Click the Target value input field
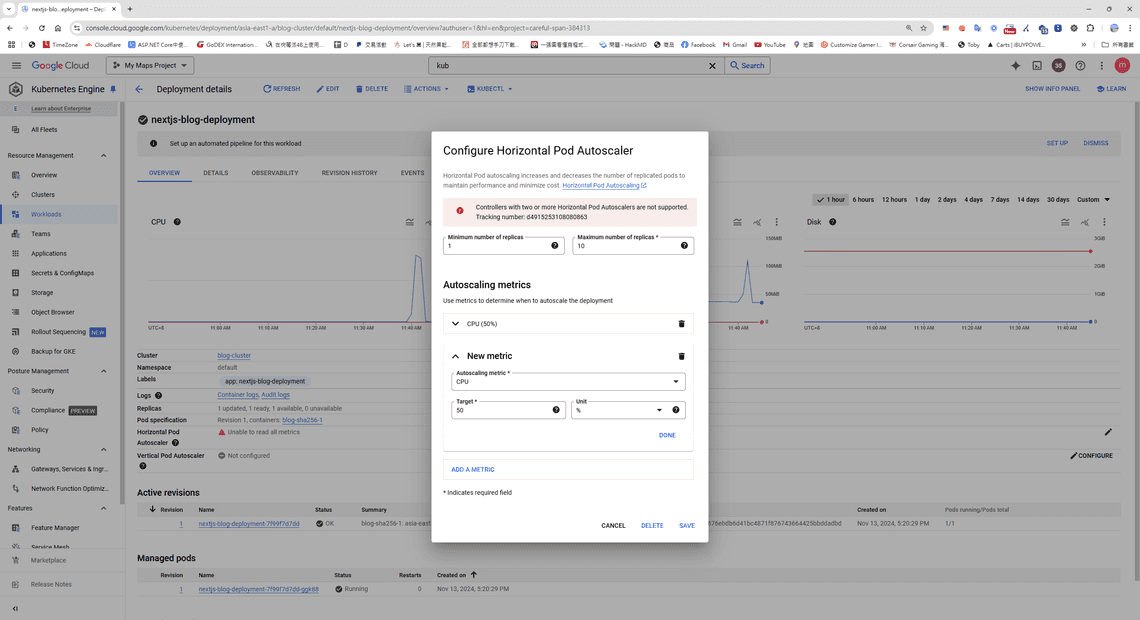This screenshot has width=1140, height=620. coord(505,409)
